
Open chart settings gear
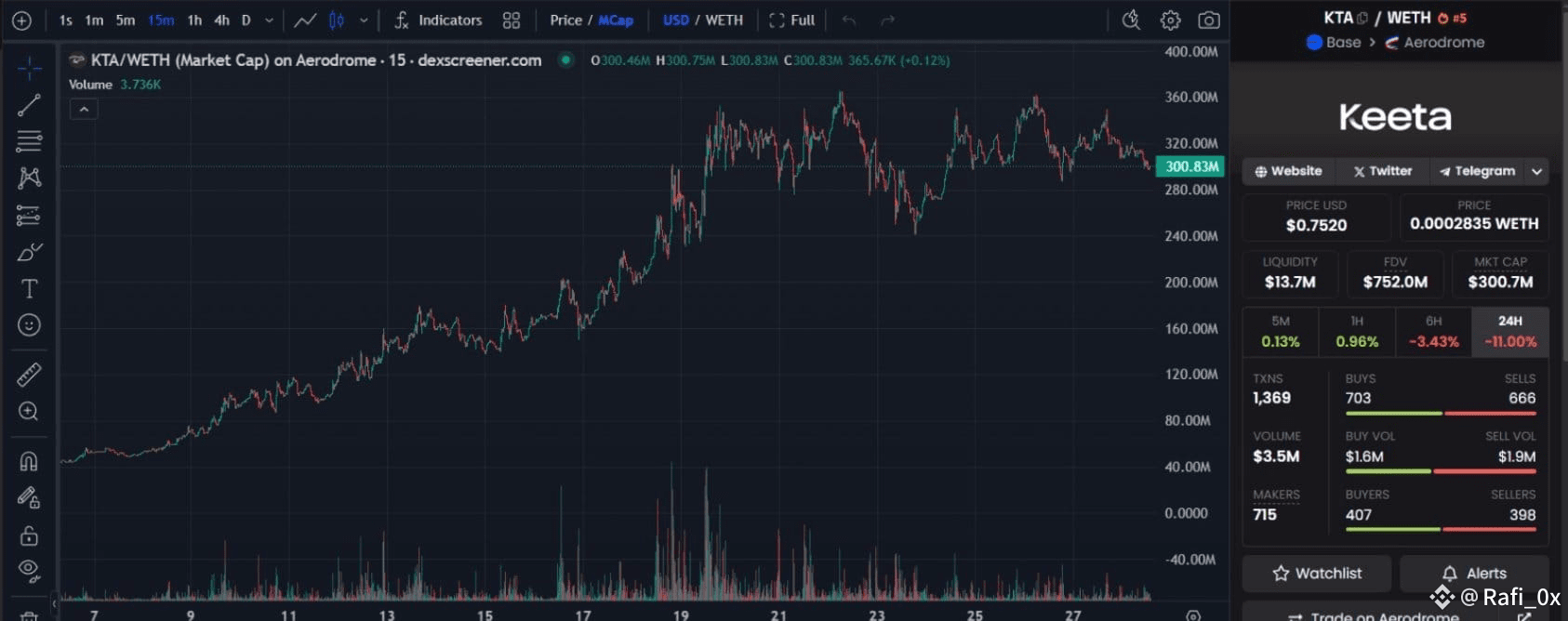(x=1171, y=20)
